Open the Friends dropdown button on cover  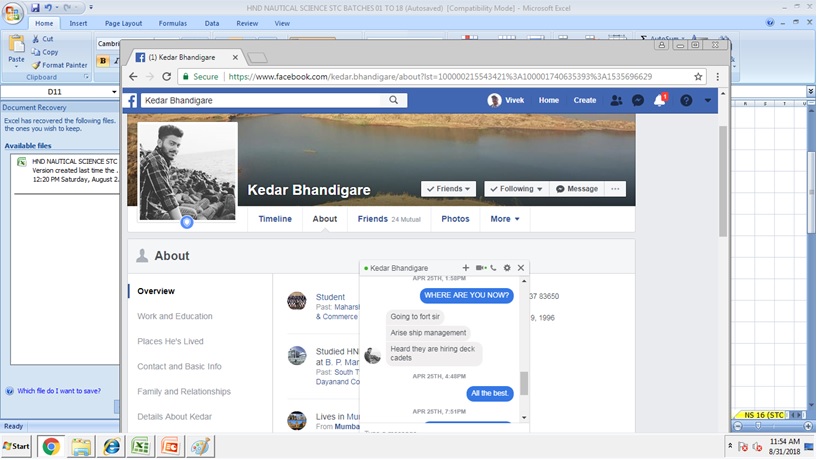tap(448, 189)
